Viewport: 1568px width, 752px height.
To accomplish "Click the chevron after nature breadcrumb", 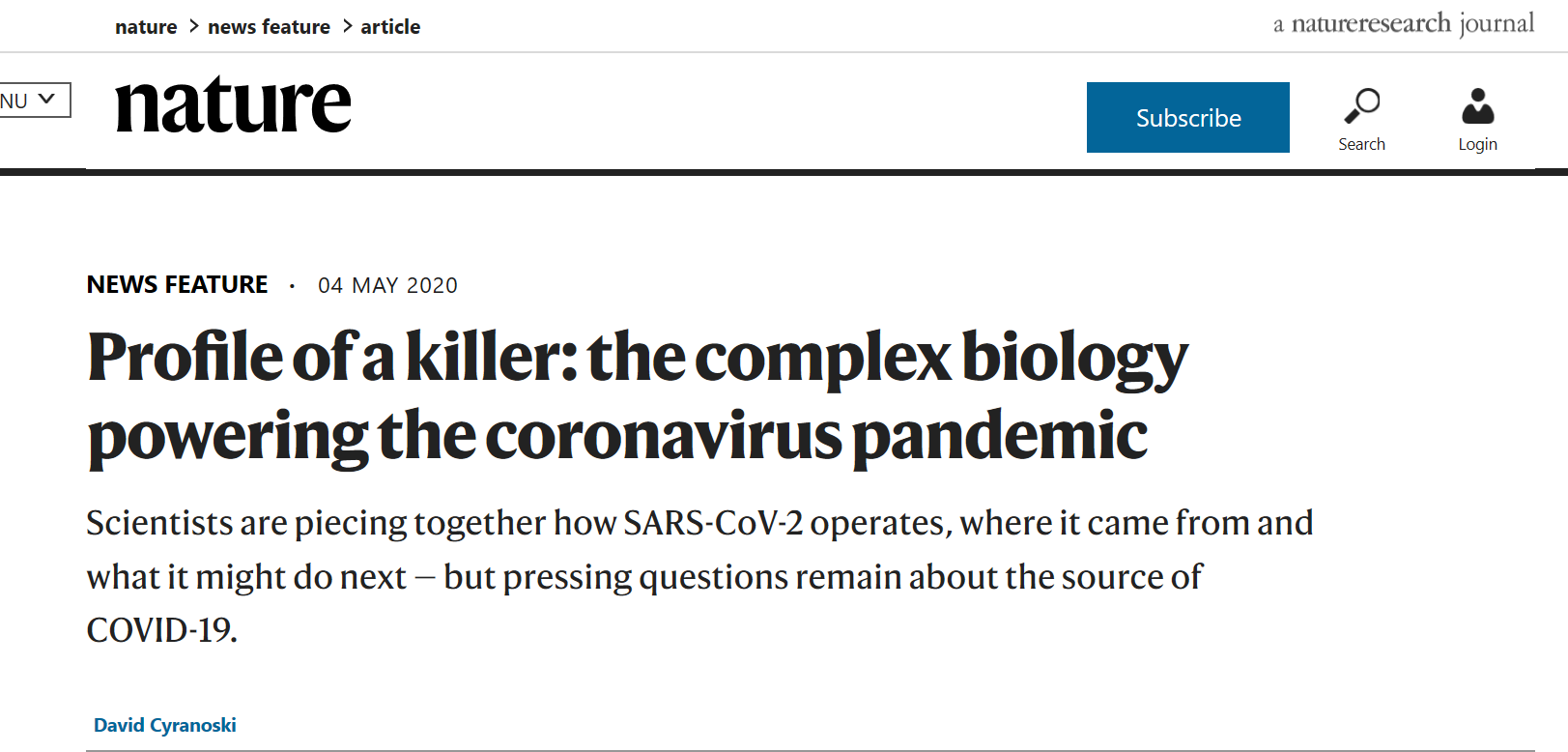I will click(193, 26).
